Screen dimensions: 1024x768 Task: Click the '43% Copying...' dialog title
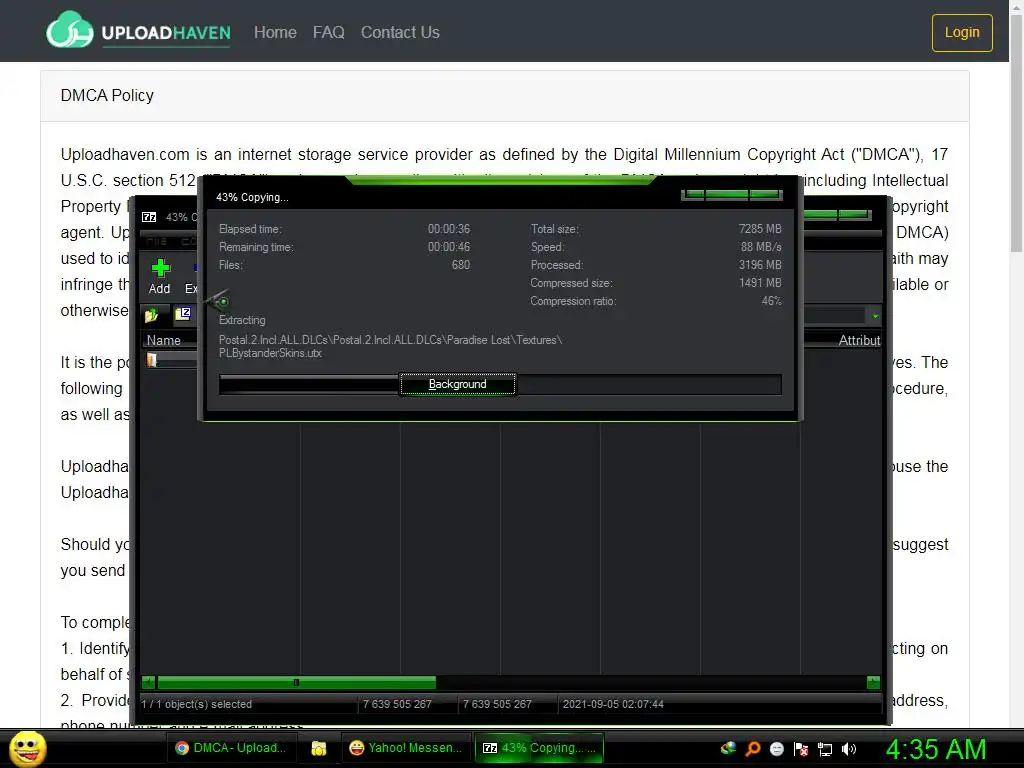coord(252,197)
